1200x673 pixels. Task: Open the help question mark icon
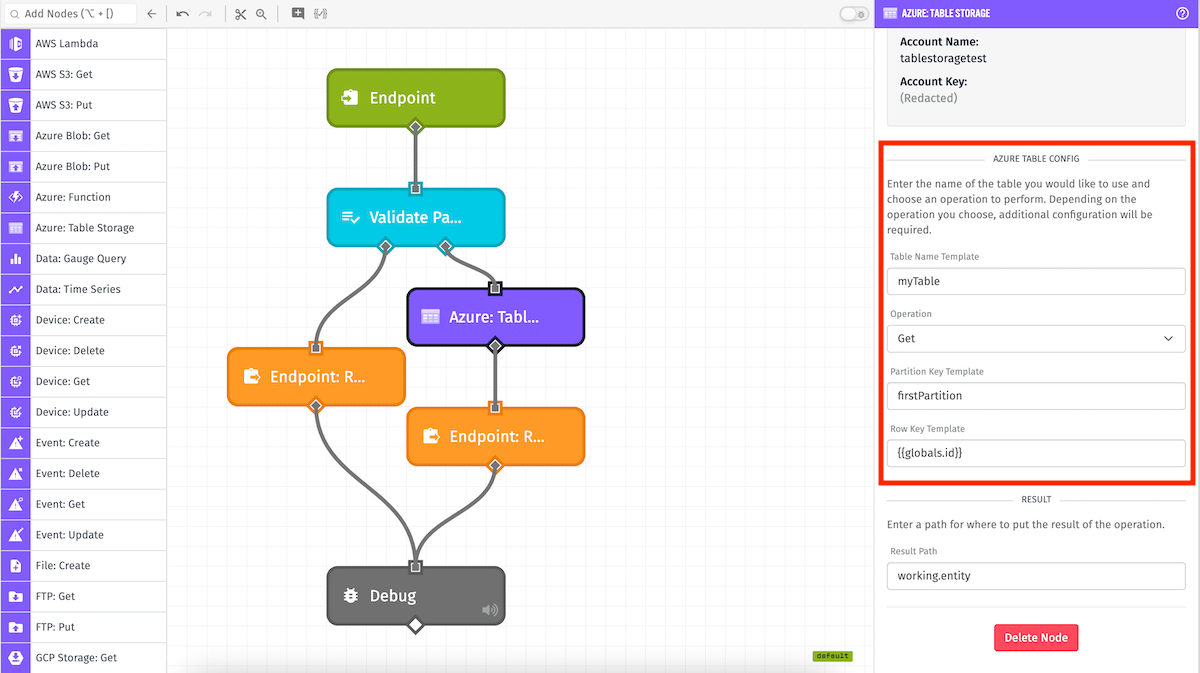pos(1182,13)
